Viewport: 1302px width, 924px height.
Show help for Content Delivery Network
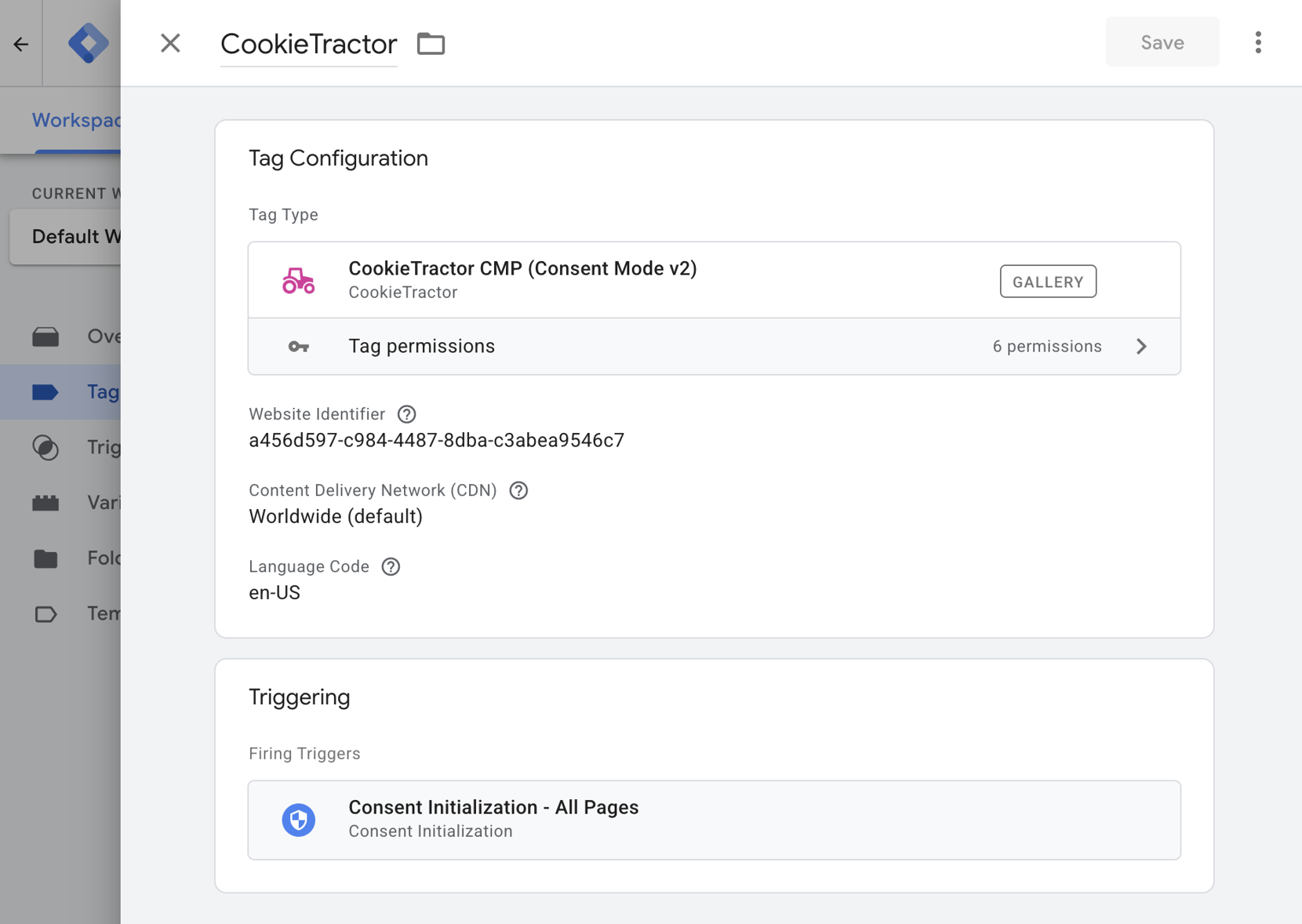click(x=518, y=490)
